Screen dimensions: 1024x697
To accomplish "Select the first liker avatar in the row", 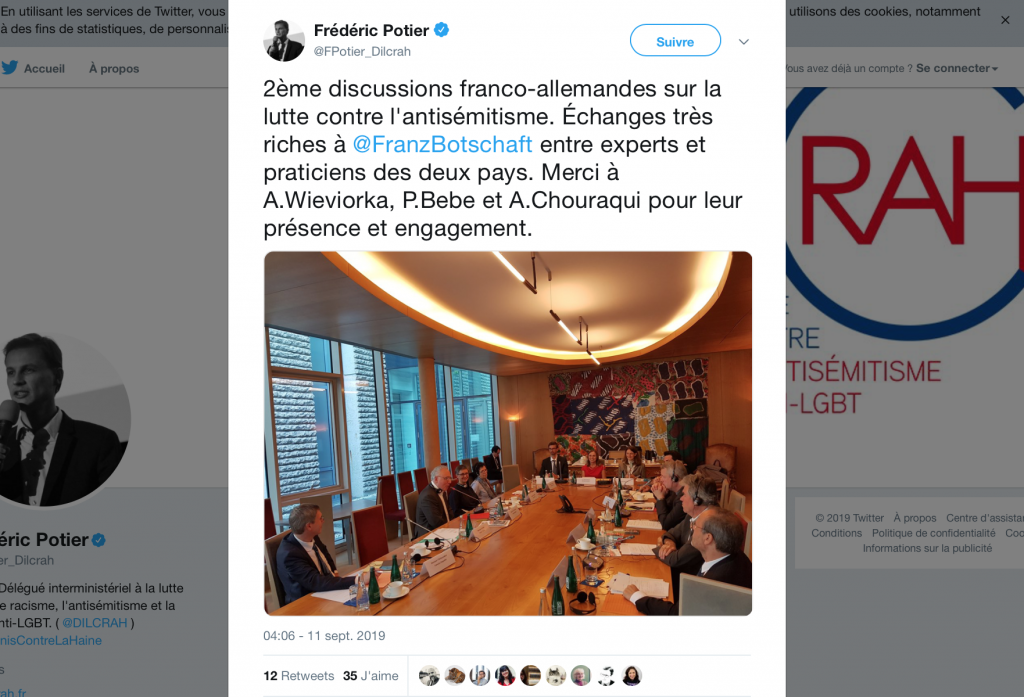I will (429, 675).
